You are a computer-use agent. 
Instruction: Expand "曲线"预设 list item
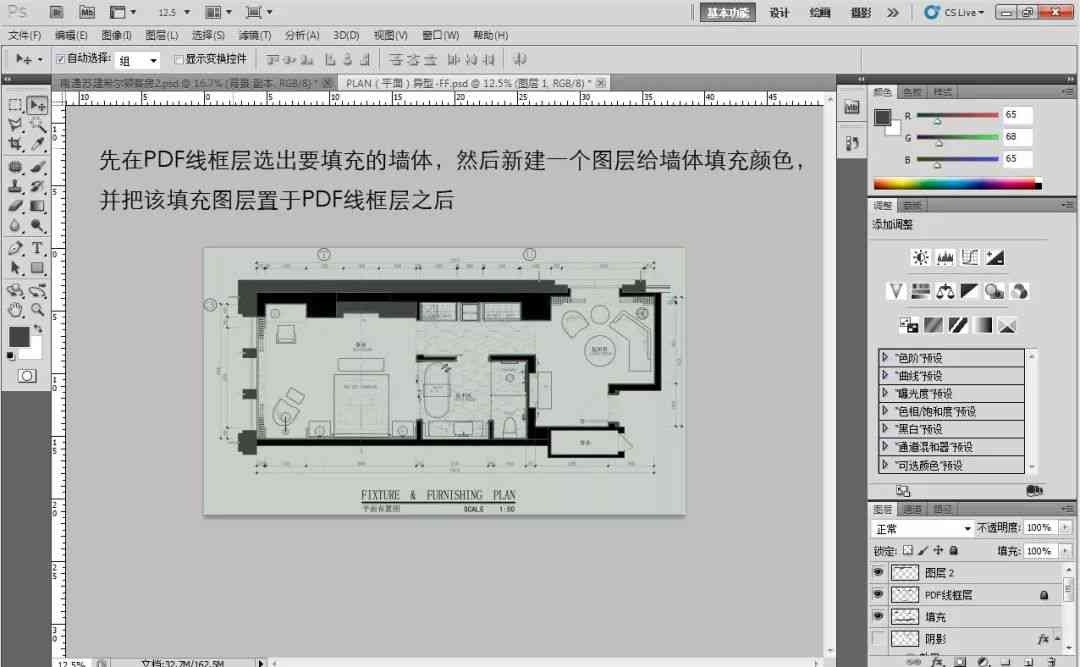tap(885, 375)
